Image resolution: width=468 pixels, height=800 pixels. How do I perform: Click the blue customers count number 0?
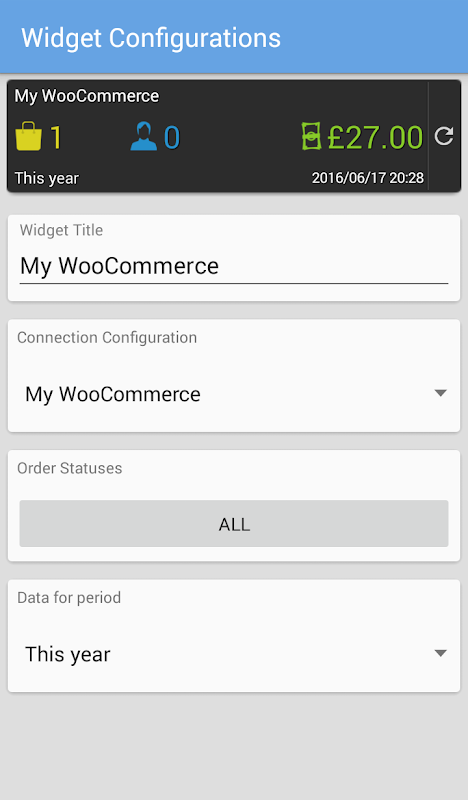pos(172,137)
